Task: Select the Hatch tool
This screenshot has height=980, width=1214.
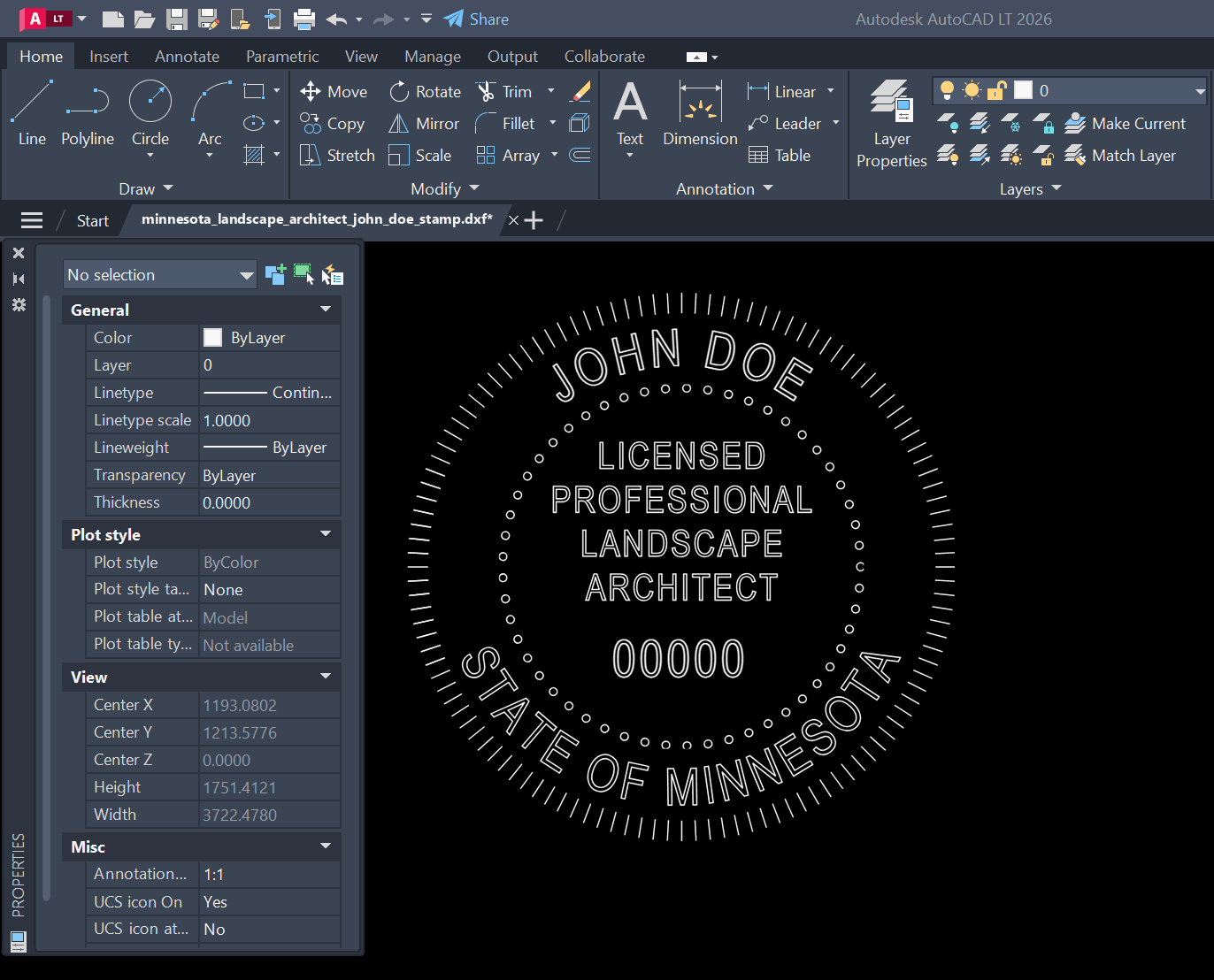Action: point(254,155)
